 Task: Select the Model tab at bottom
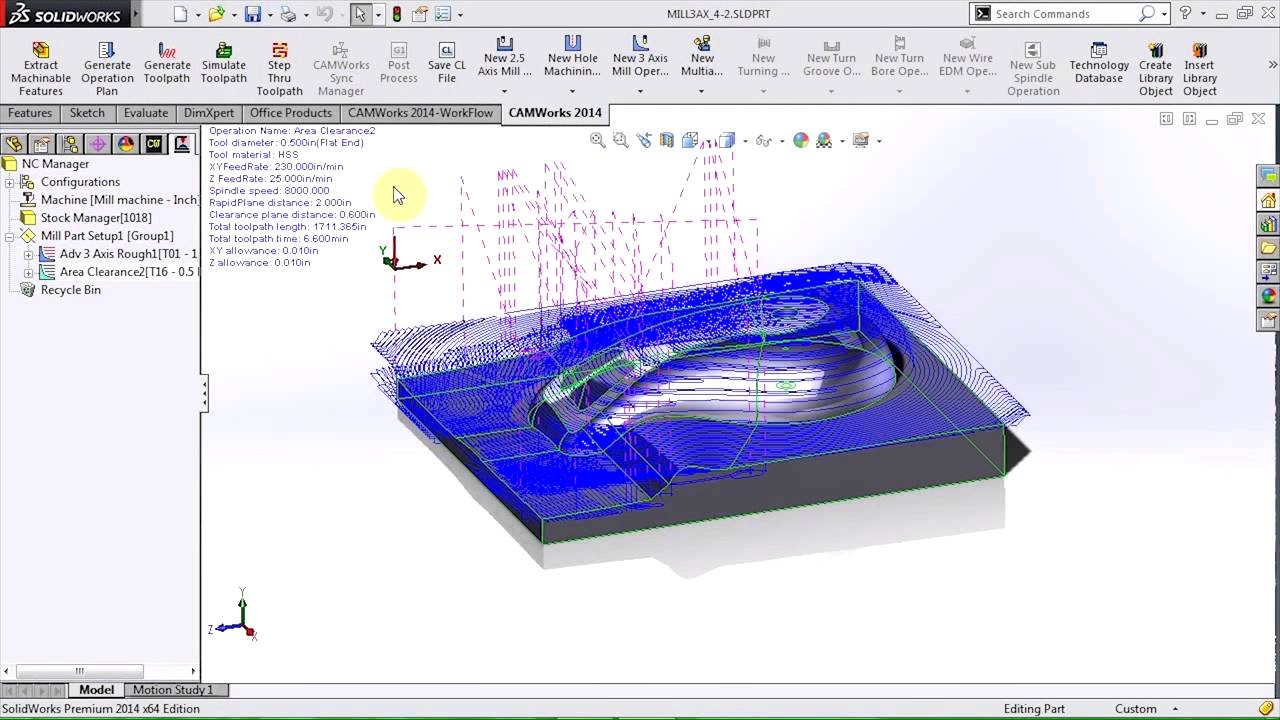96,690
